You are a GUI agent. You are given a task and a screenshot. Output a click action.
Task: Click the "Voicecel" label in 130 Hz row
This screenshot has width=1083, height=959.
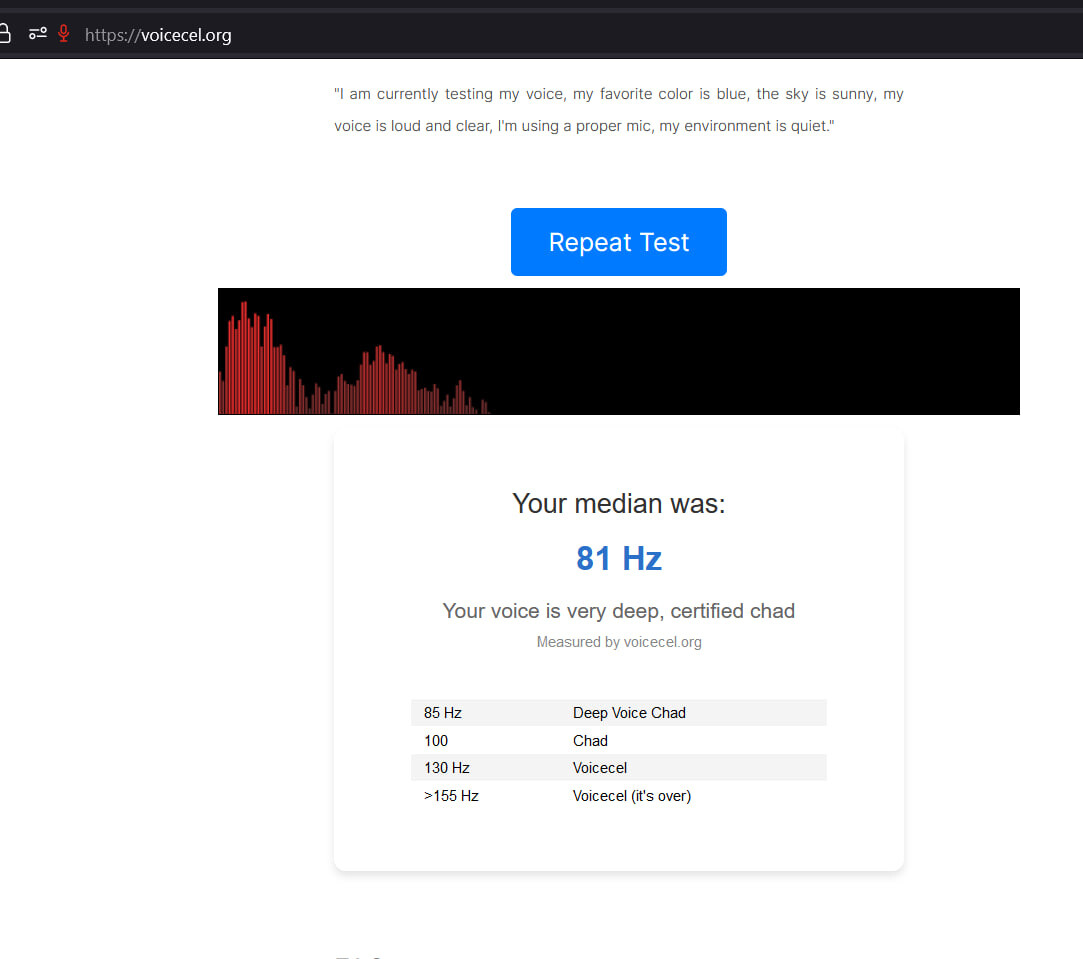(x=600, y=768)
